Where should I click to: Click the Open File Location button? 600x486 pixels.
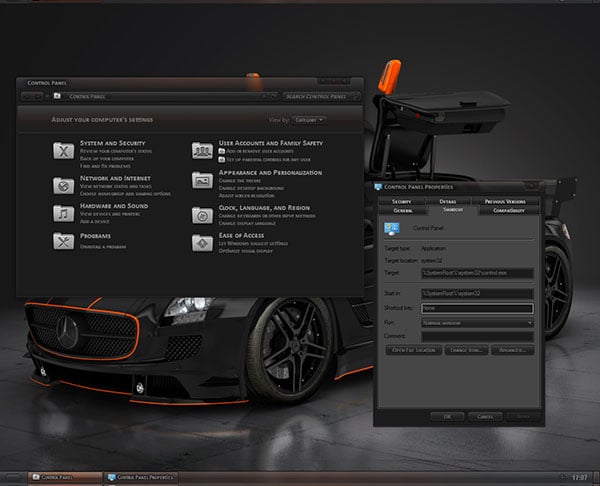pyautogui.click(x=414, y=350)
